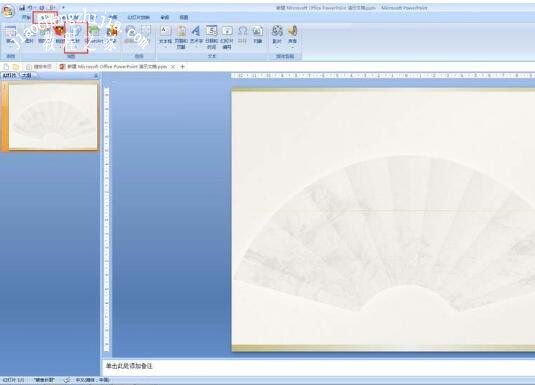The image size is (535, 385).
Task: Click the theme name in the status bar
Action: coord(44,380)
